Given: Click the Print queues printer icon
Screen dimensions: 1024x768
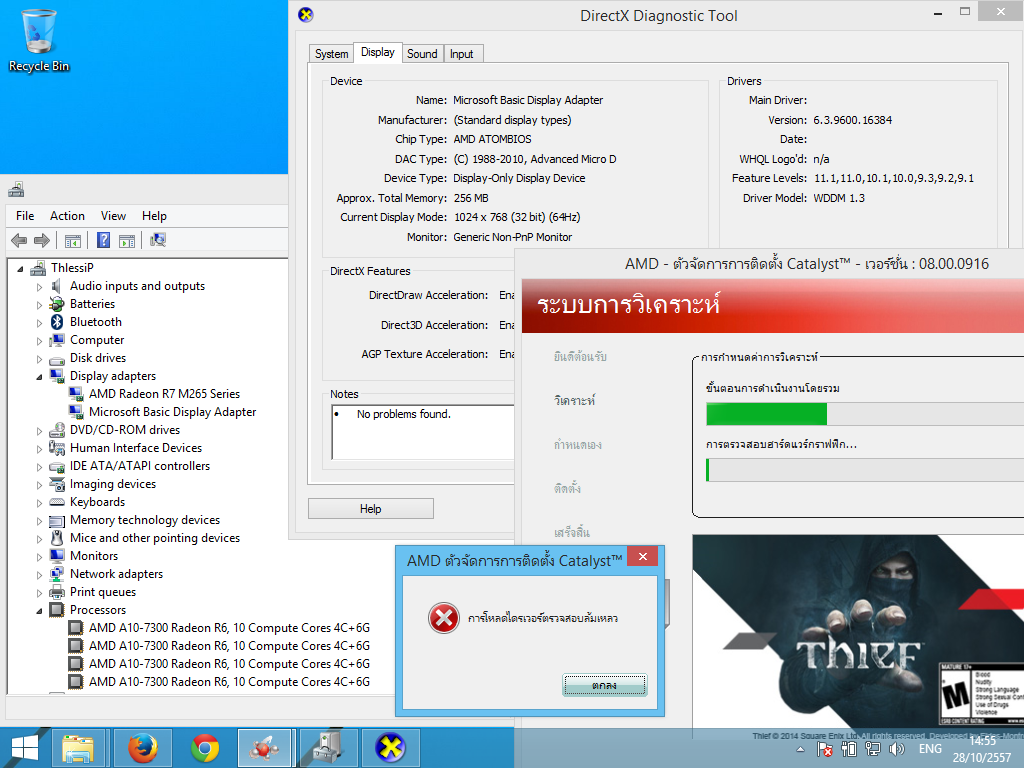Looking at the screenshot, I should (57, 592).
